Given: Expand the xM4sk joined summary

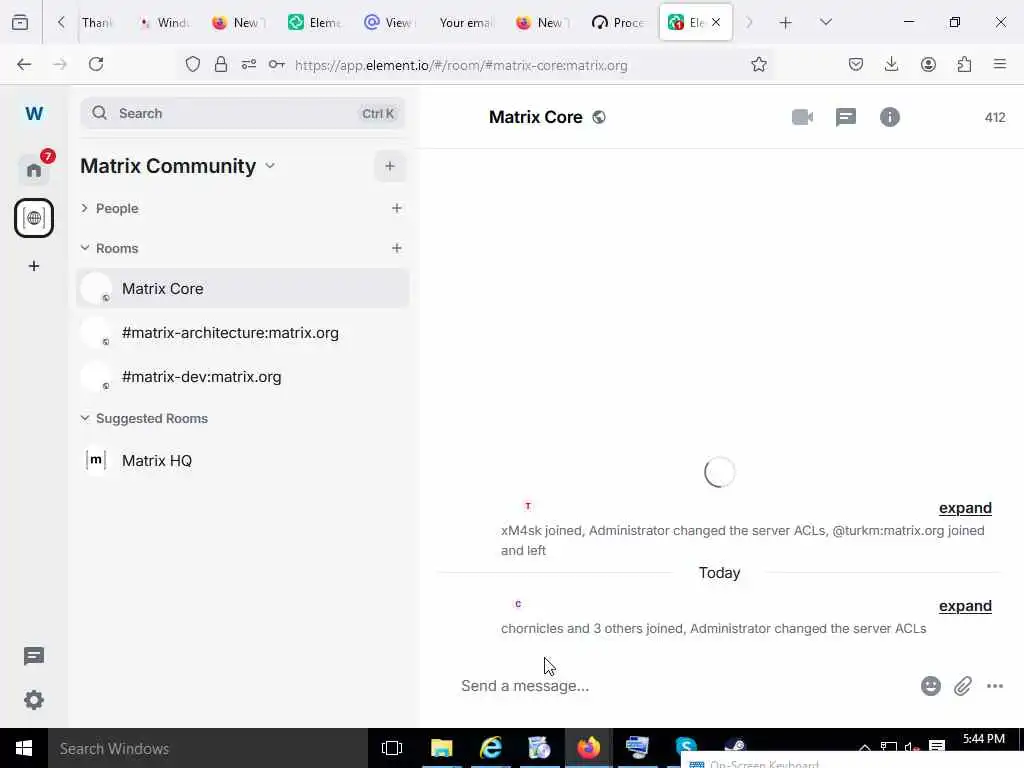Looking at the screenshot, I should (965, 508).
